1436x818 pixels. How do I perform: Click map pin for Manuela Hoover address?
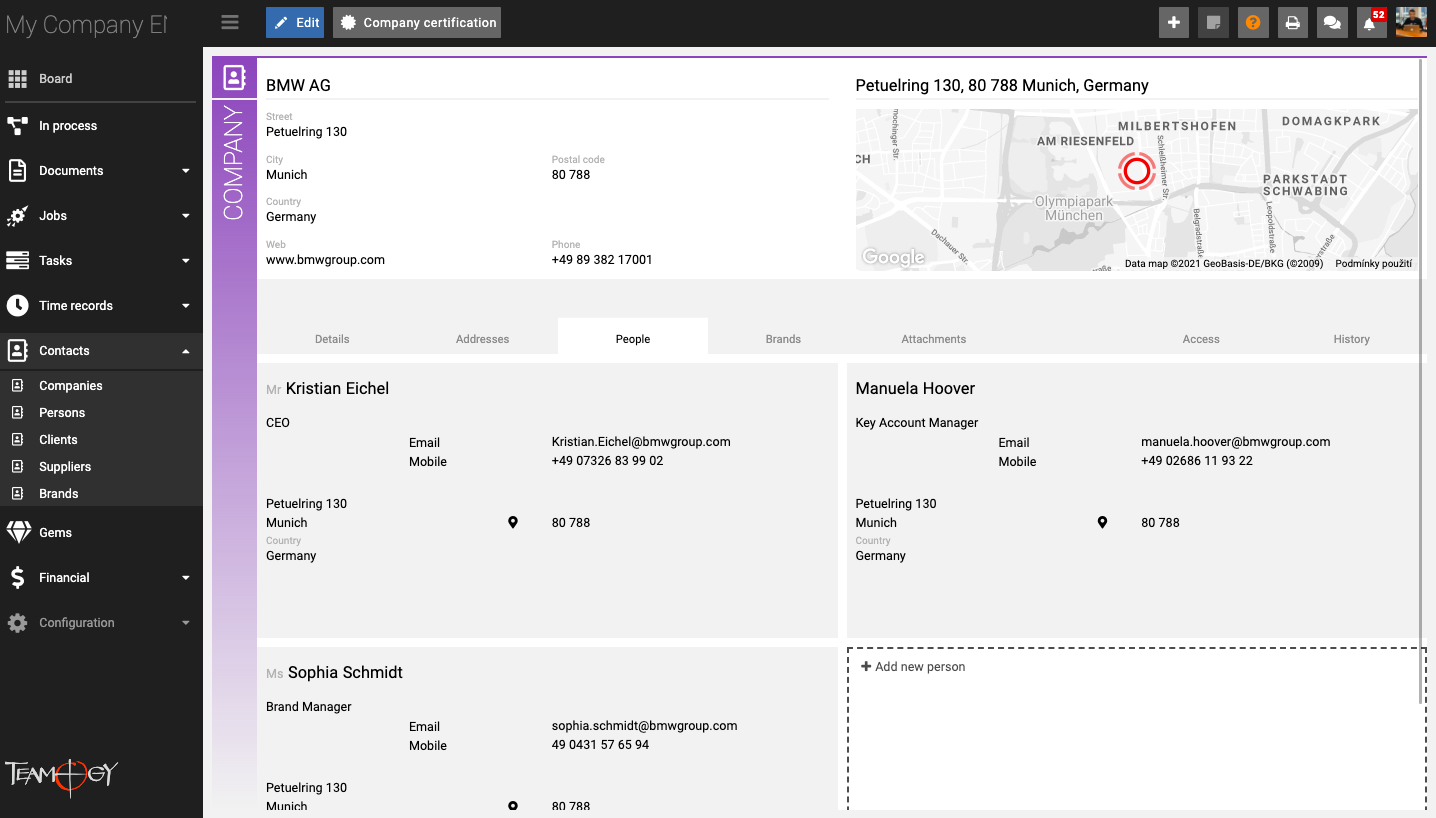tap(1102, 522)
